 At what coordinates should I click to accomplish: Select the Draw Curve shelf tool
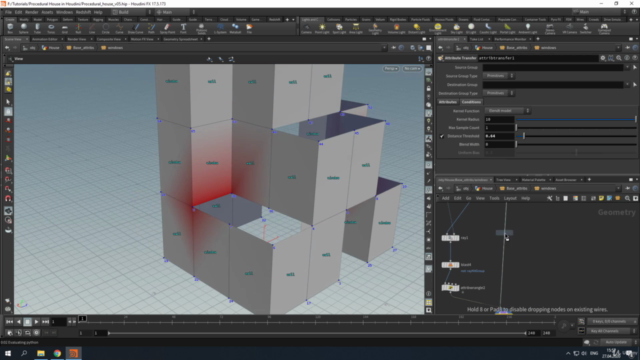pyautogui.click(x=136, y=28)
